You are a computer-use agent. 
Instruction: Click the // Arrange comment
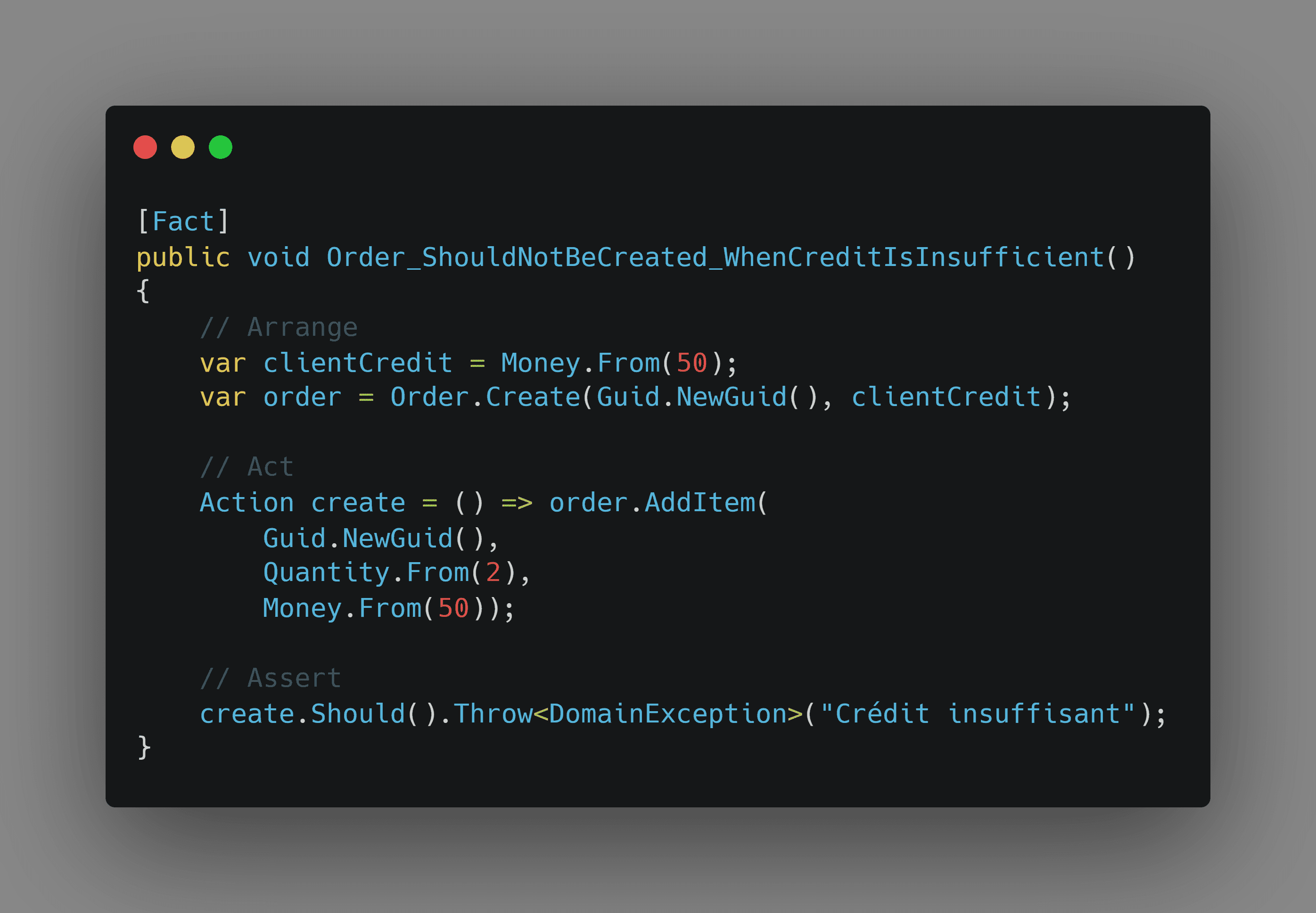coord(279,327)
